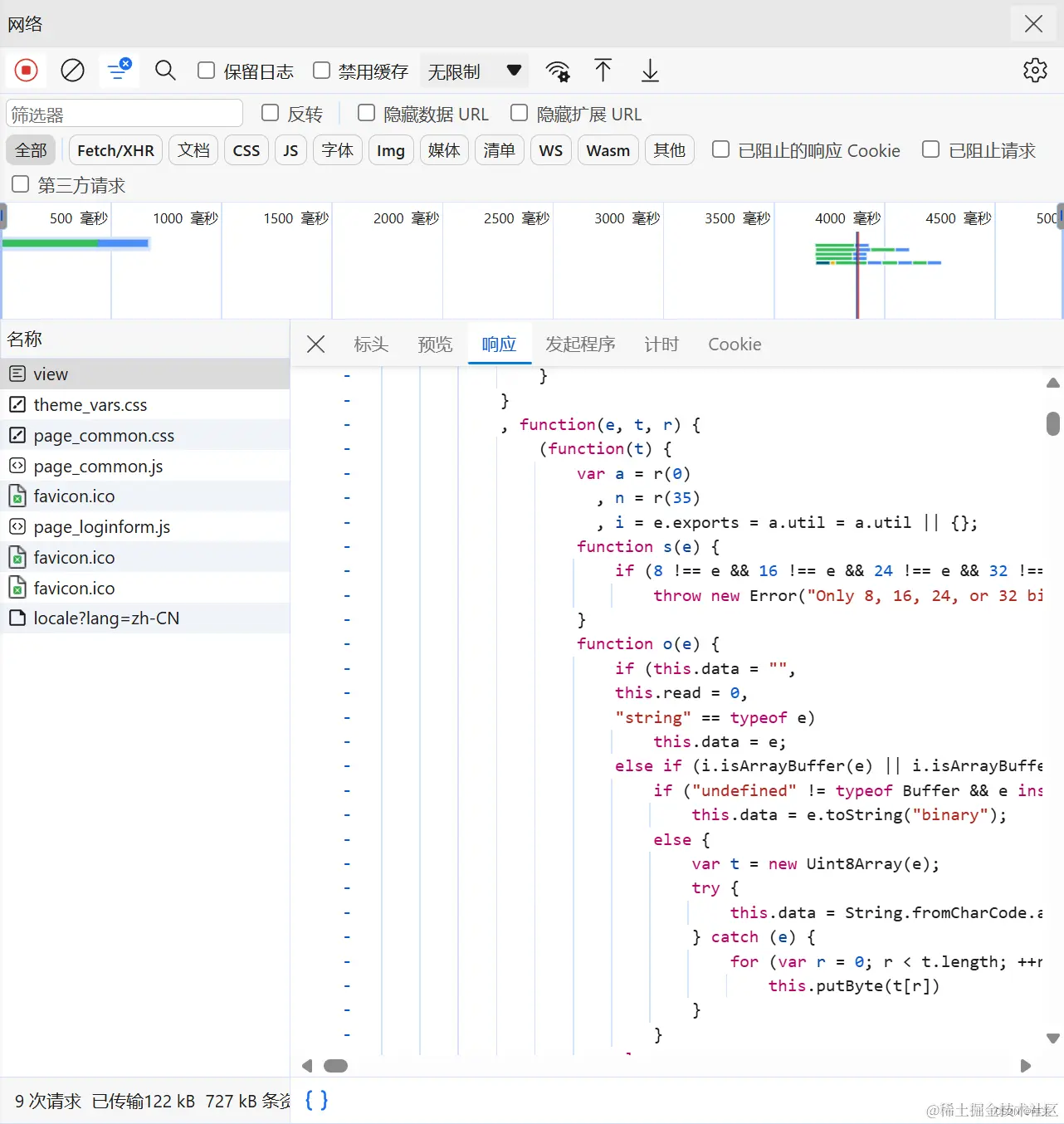Screen dimensions: 1064x1124
Task: Filter by Img type
Action: 391,150
